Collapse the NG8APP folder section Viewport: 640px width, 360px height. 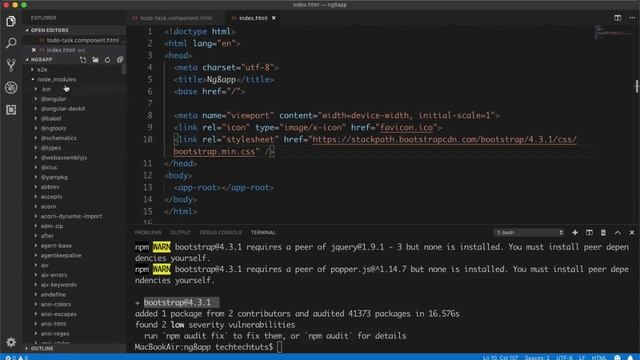(x=42, y=60)
